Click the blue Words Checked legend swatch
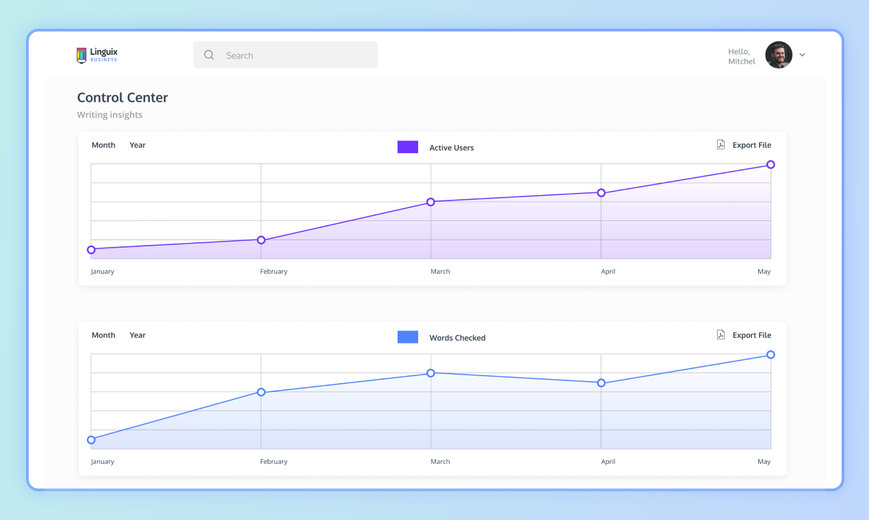This screenshot has width=869, height=520. (408, 337)
